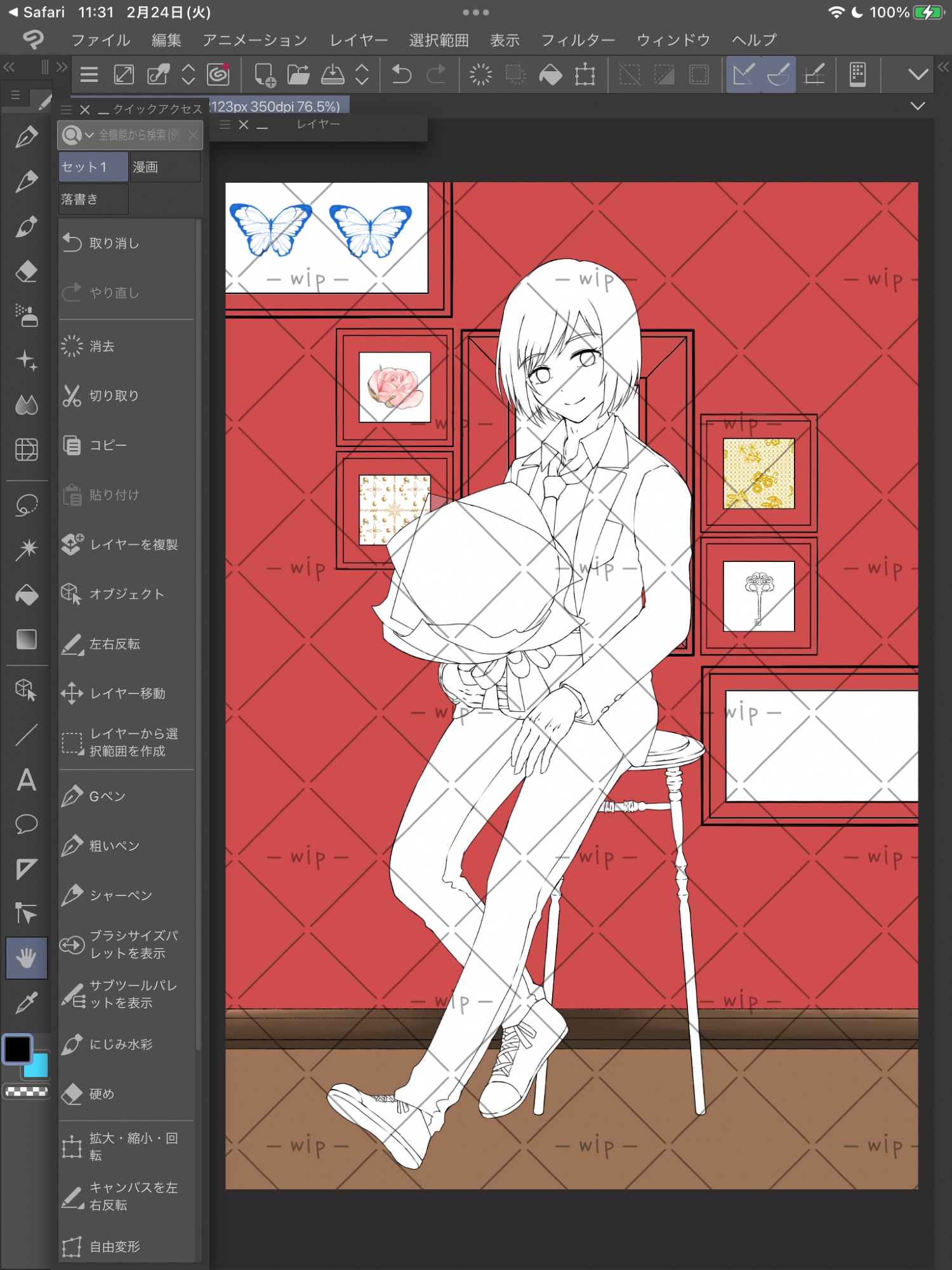Click レイヤーを複製 in Quick Access
This screenshot has width=952, height=1270.
point(133,544)
